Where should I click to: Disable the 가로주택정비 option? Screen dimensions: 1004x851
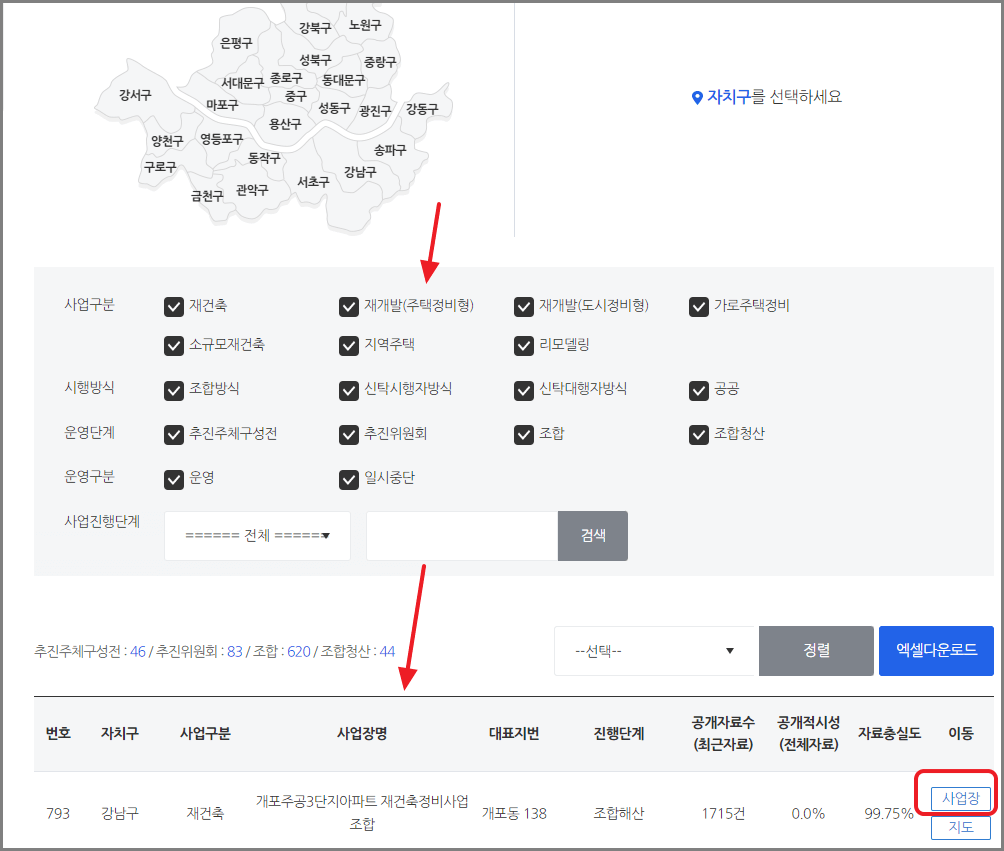tap(699, 306)
